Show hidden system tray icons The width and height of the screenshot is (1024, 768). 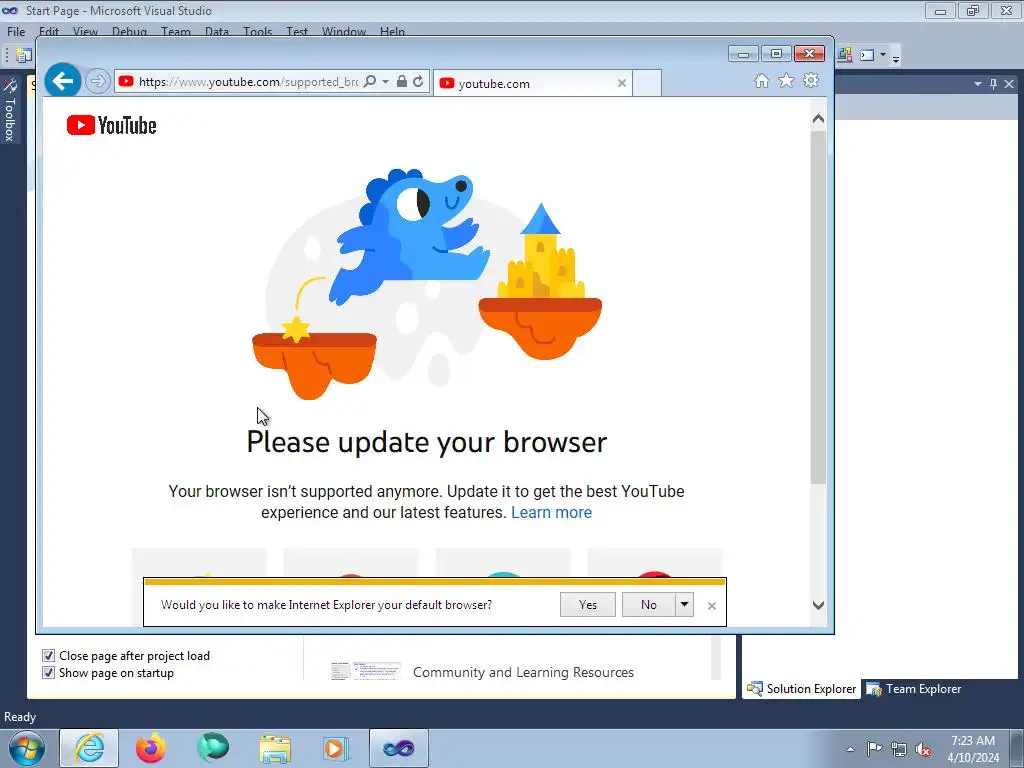coord(850,749)
